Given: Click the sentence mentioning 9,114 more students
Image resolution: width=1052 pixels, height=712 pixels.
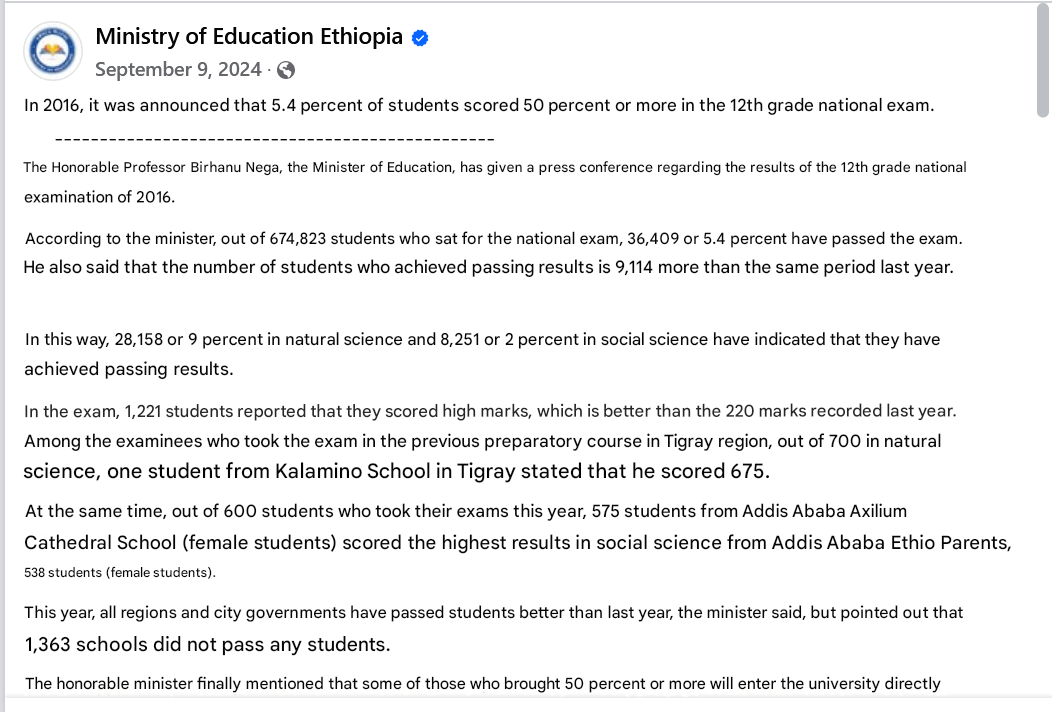Looking at the screenshot, I should click(x=488, y=267).
